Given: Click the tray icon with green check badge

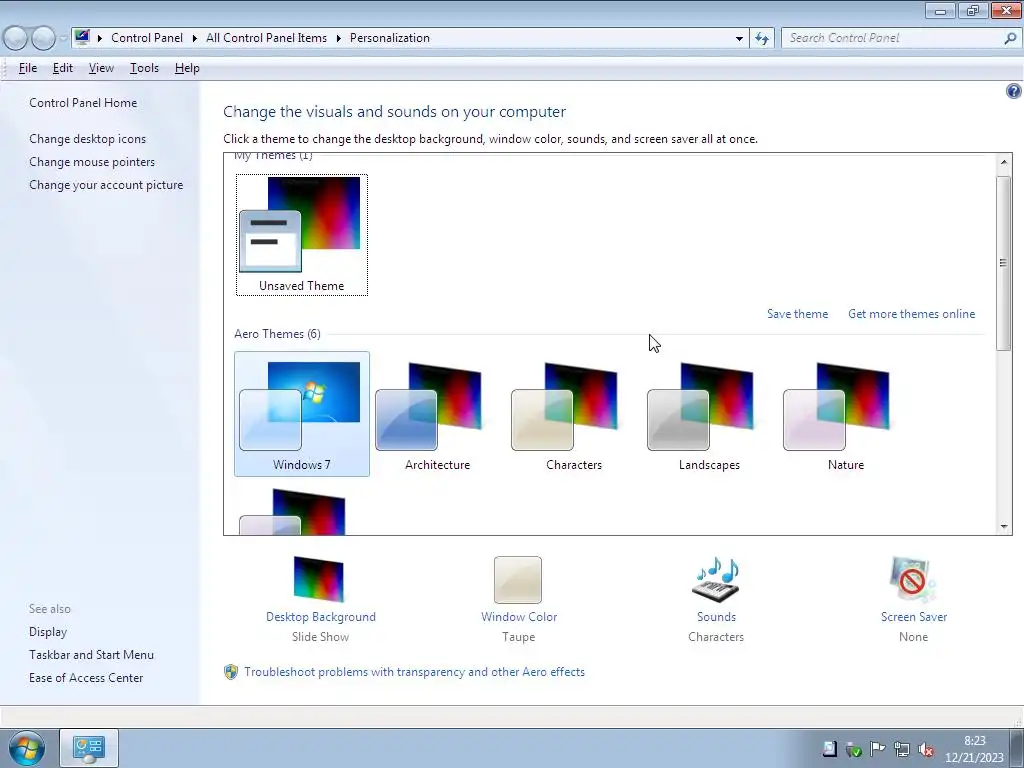Looking at the screenshot, I should 854,749.
